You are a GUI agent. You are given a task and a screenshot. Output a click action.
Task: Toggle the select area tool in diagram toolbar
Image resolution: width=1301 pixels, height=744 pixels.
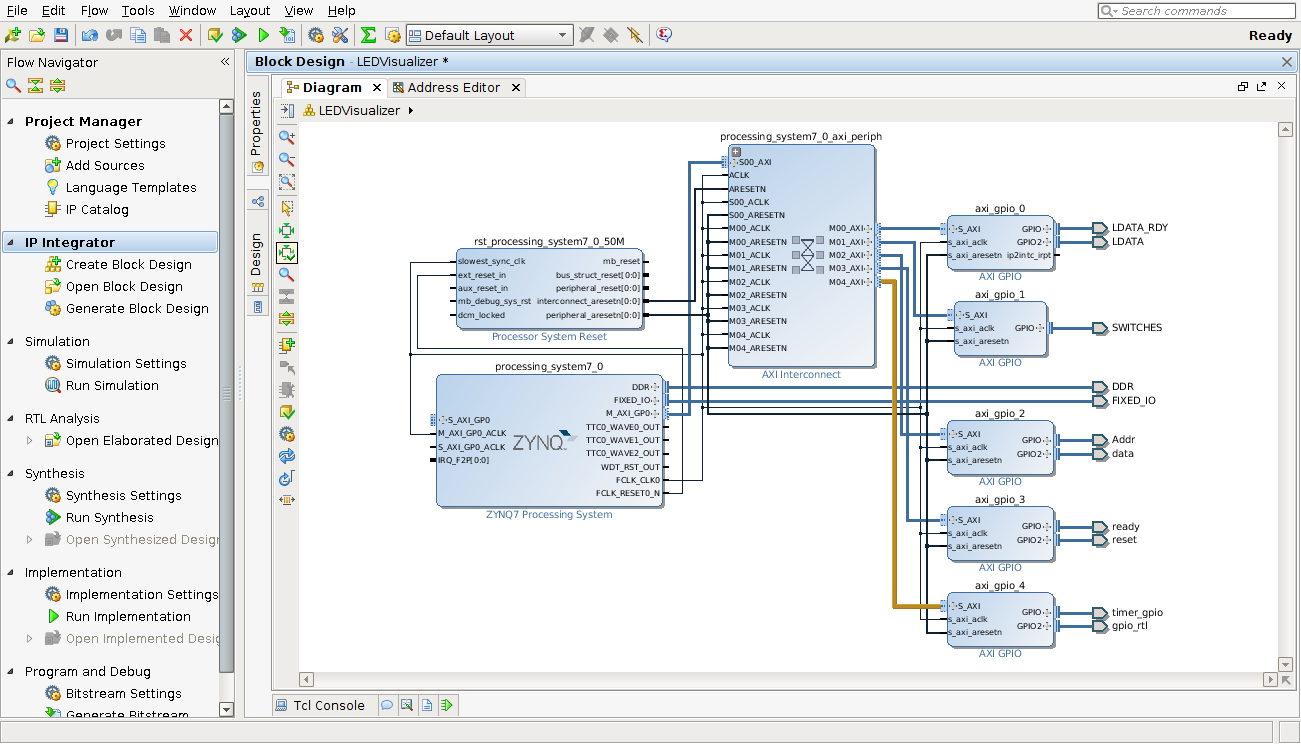coord(287,208)
